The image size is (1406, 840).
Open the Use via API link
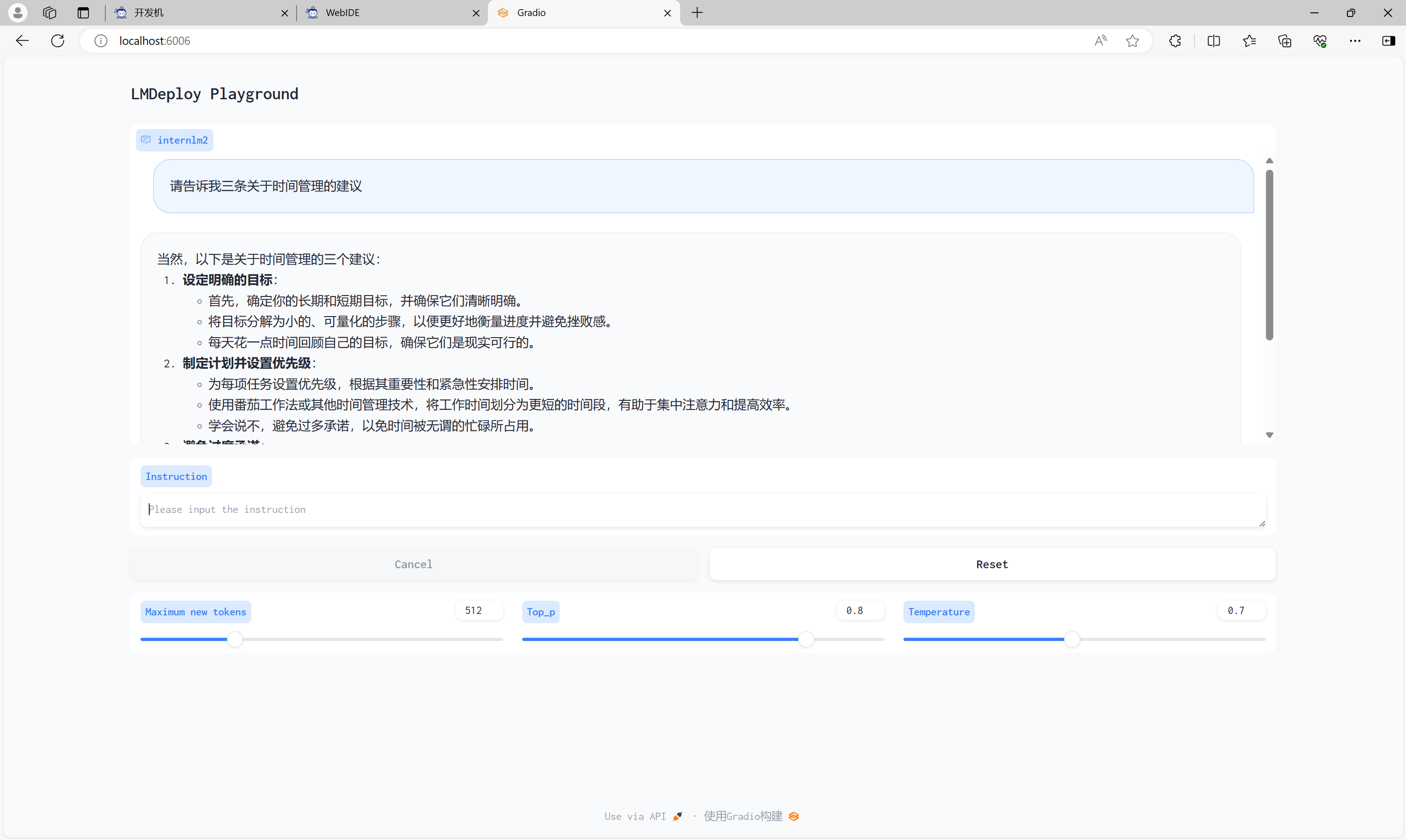[643, 816]
